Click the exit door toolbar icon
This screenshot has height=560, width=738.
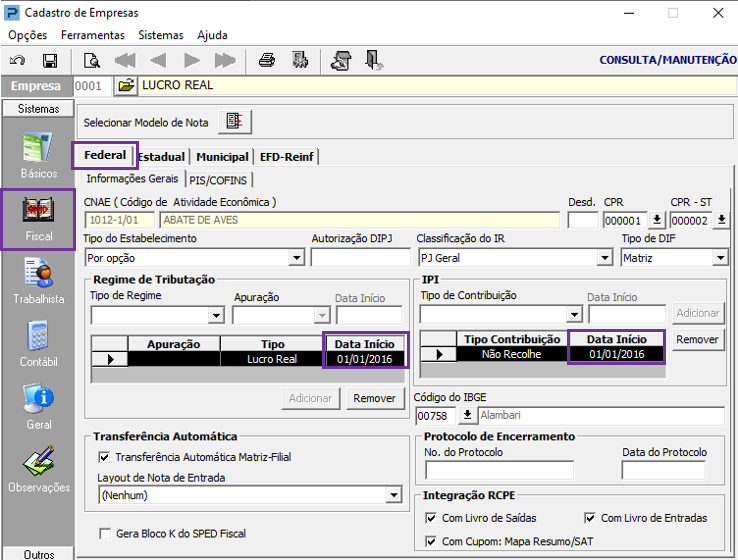tap(374, 61)
